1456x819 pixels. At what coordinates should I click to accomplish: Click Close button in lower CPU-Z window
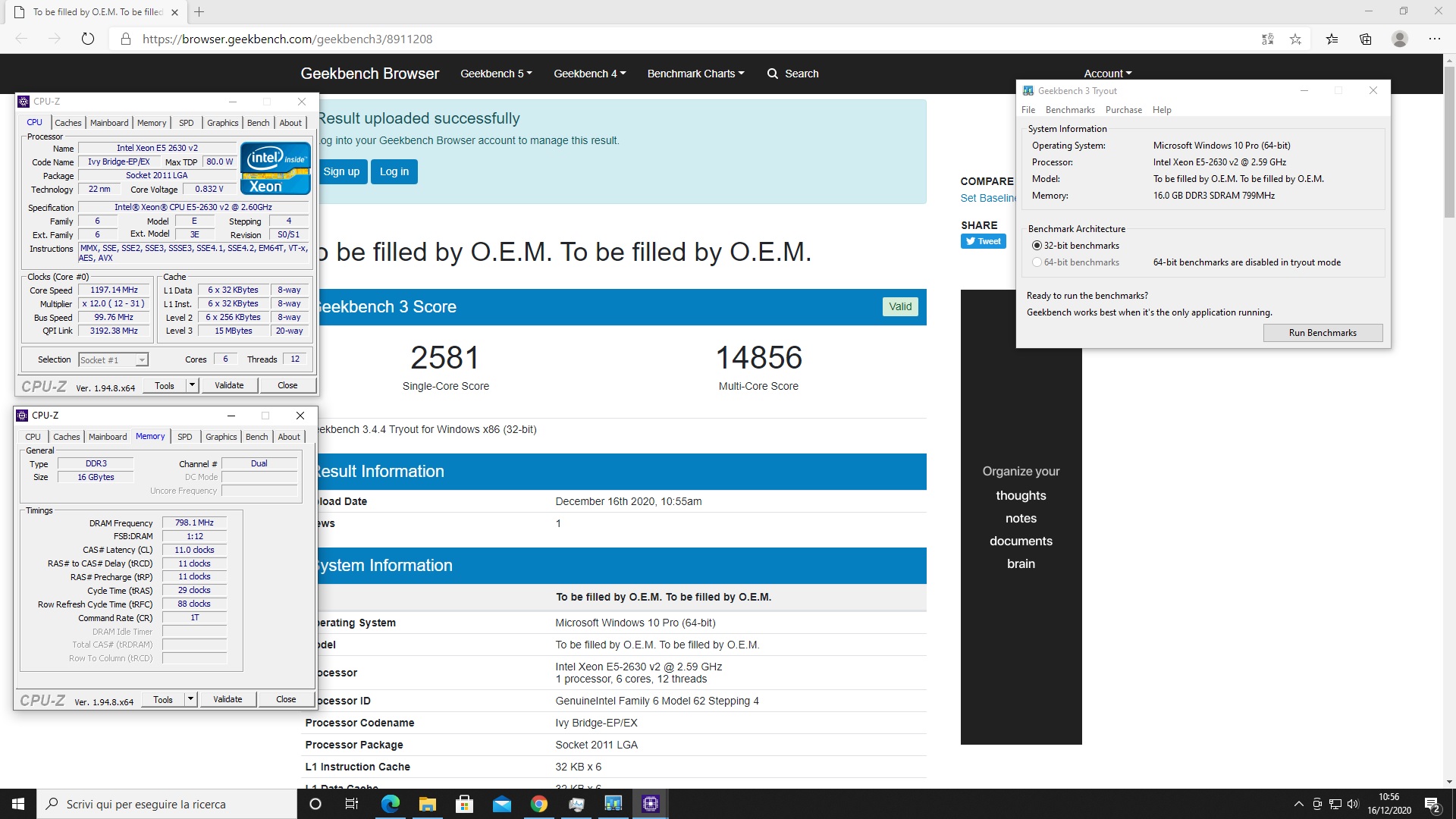coord(286,699)
